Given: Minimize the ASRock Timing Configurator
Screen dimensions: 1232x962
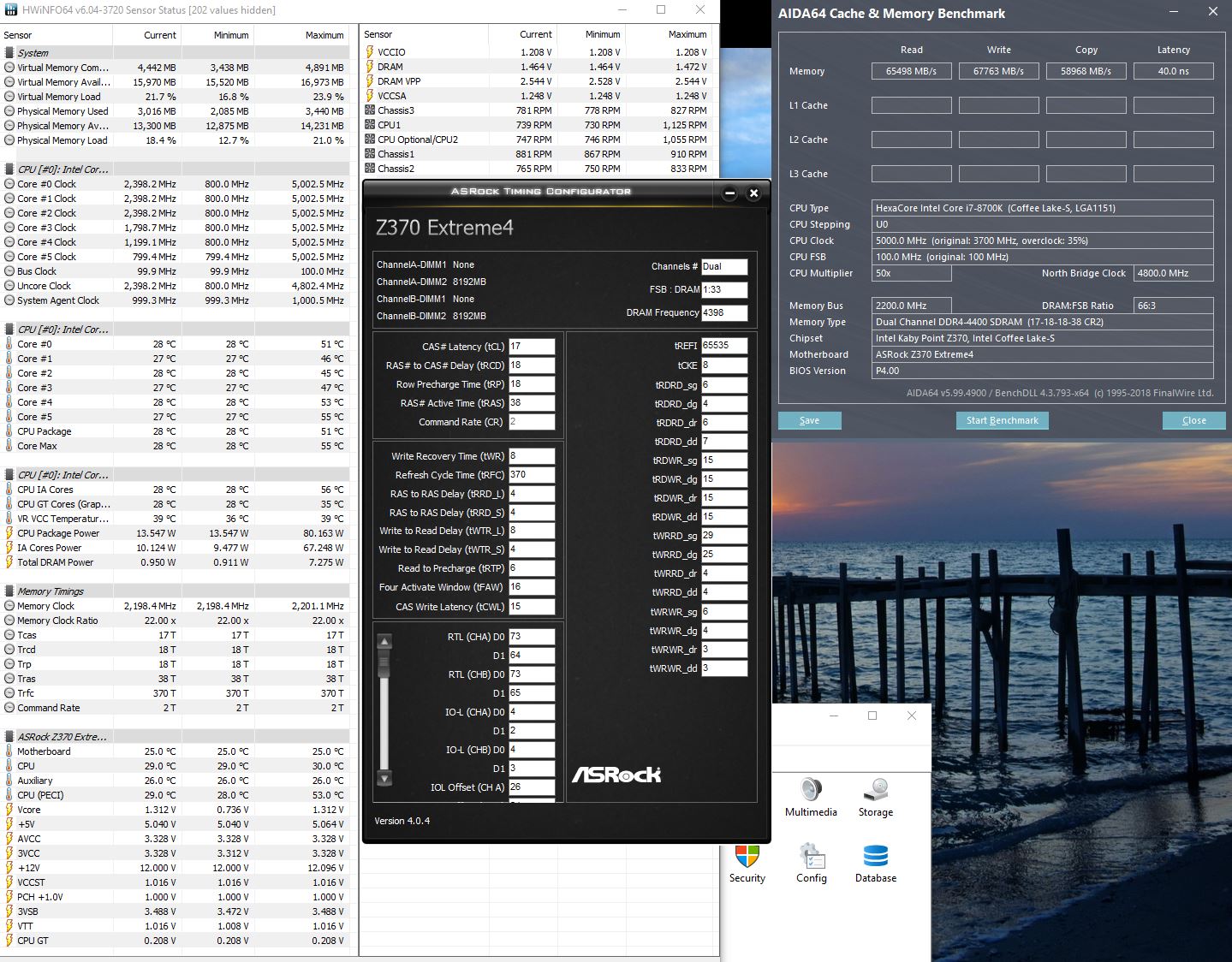Looking at the screenshot, I should click(729, 193).
